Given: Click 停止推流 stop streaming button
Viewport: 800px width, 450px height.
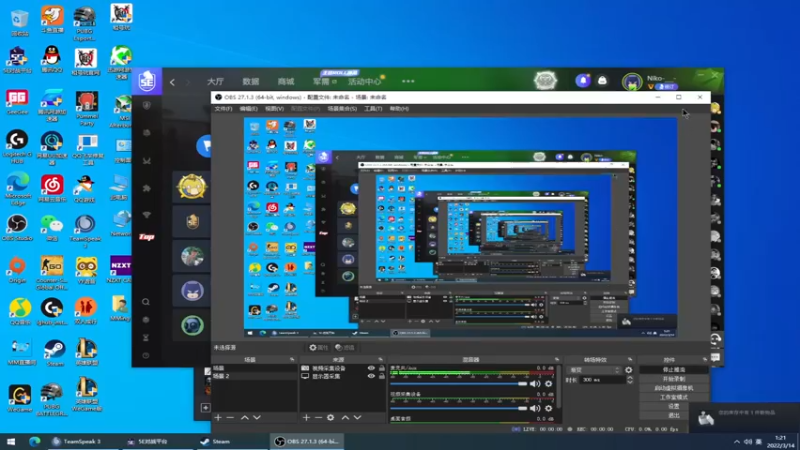Looking at the screenshot, I should [673, 370].
